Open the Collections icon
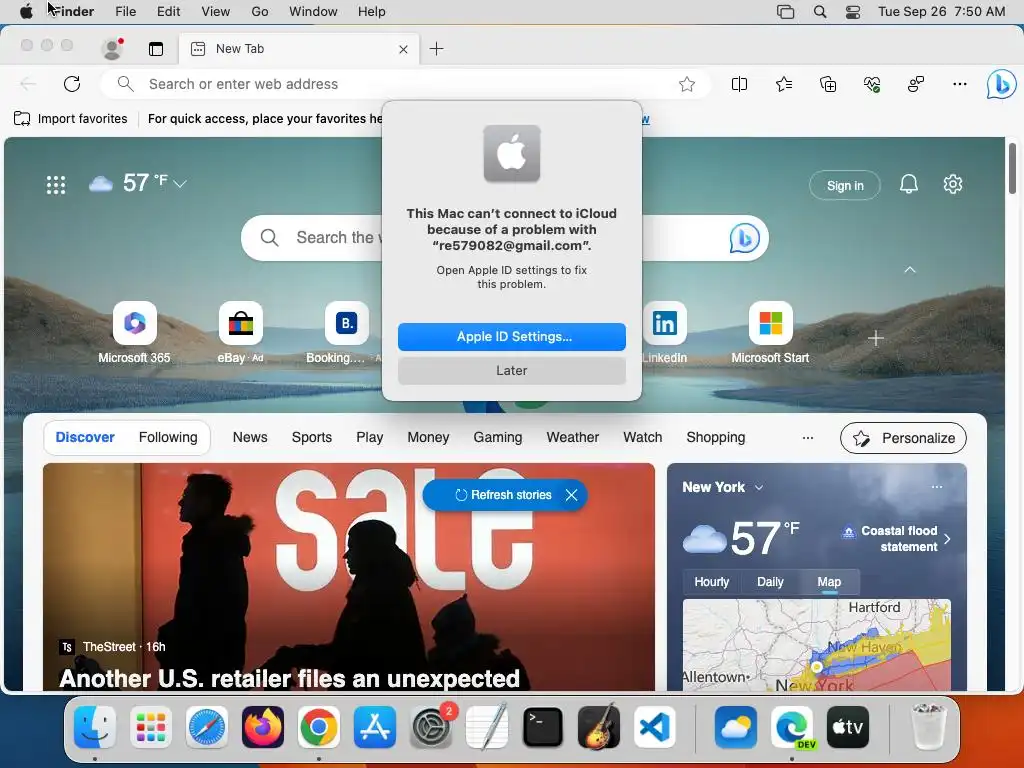Viewport: 1024px width, 768px height. tap(827, 84)
